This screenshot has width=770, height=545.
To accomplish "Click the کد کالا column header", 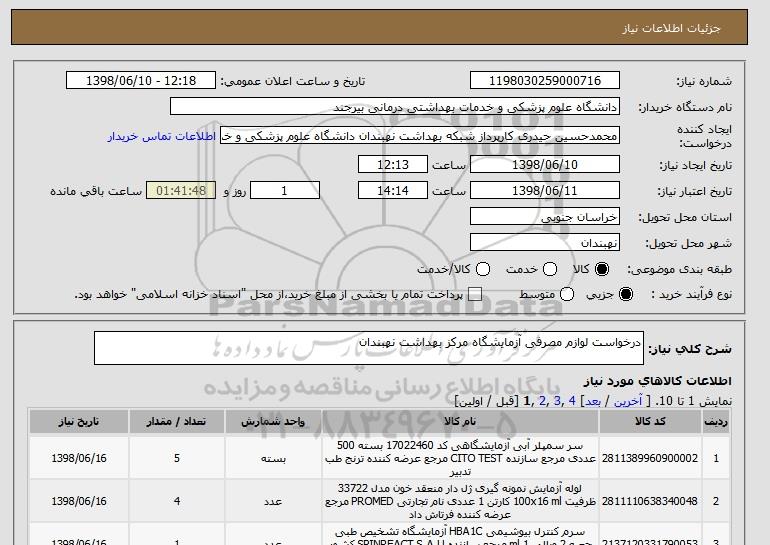I will coord(650,422).
